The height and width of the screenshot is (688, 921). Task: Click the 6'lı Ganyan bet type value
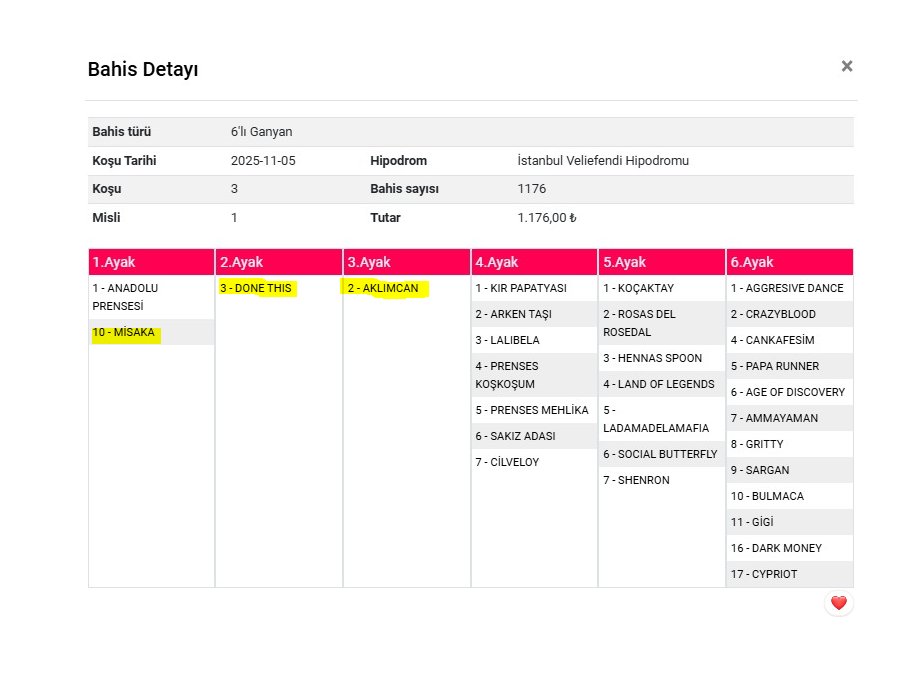[x=261, y=132]
